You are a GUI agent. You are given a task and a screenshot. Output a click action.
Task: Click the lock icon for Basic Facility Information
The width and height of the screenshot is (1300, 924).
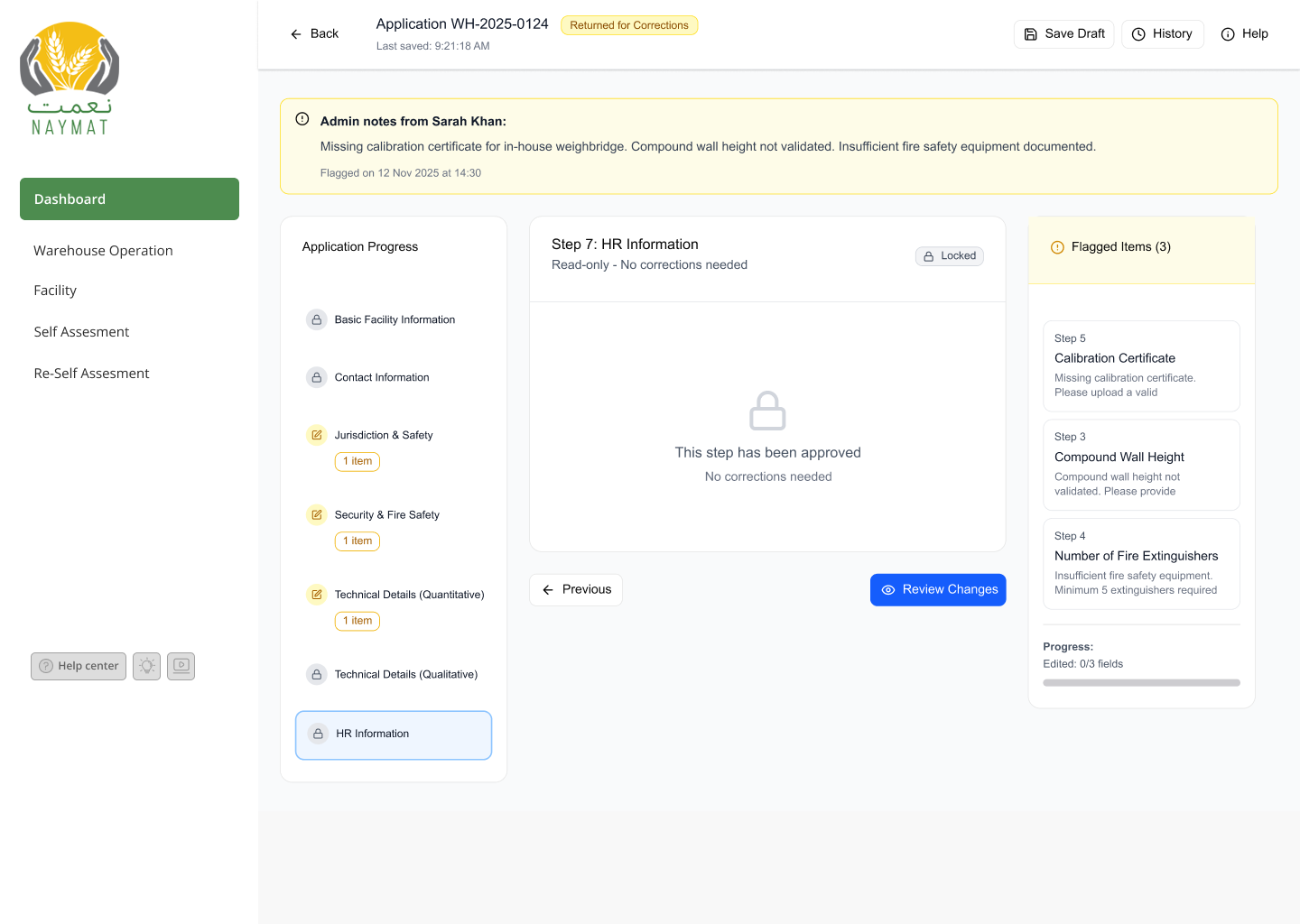(x=317, y=319)
